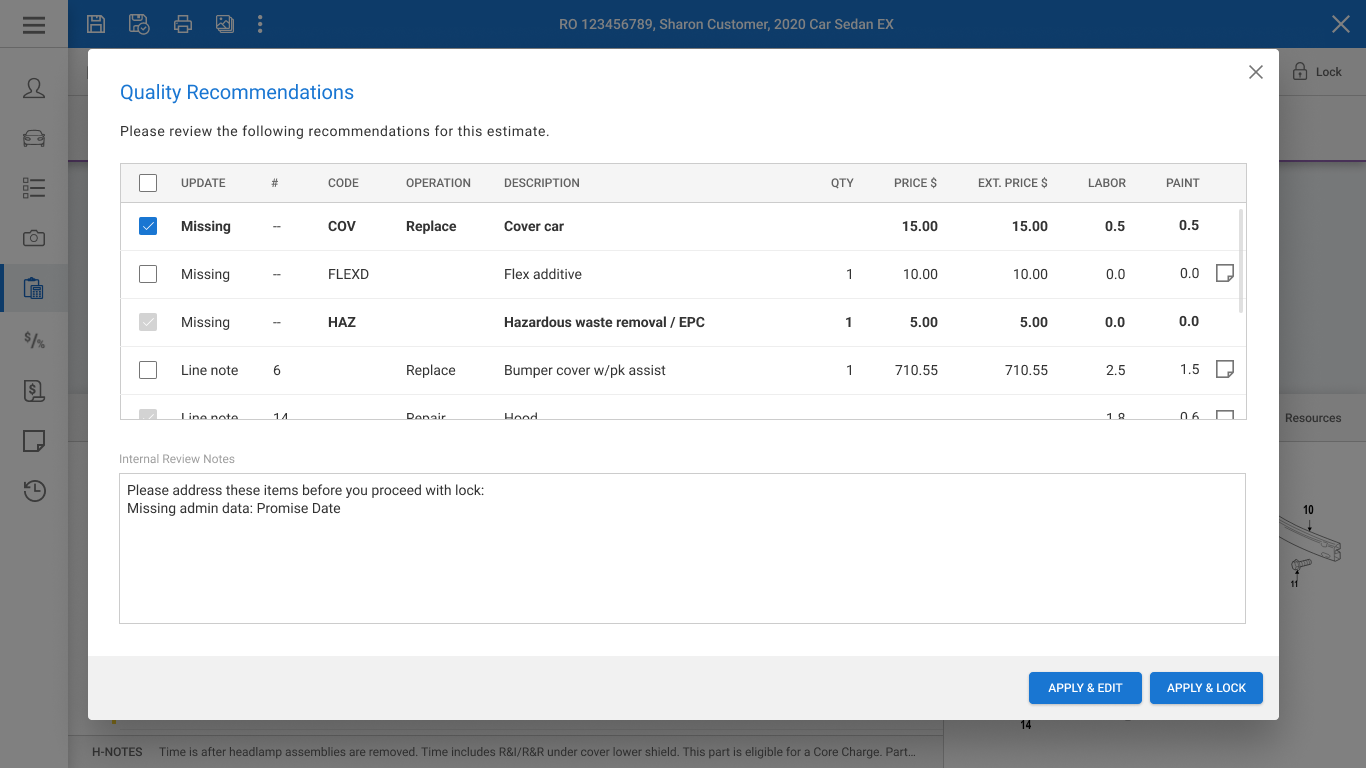Check the Flex additive recommendation
Screen dimensions: 1366x768
click(148, 274)
